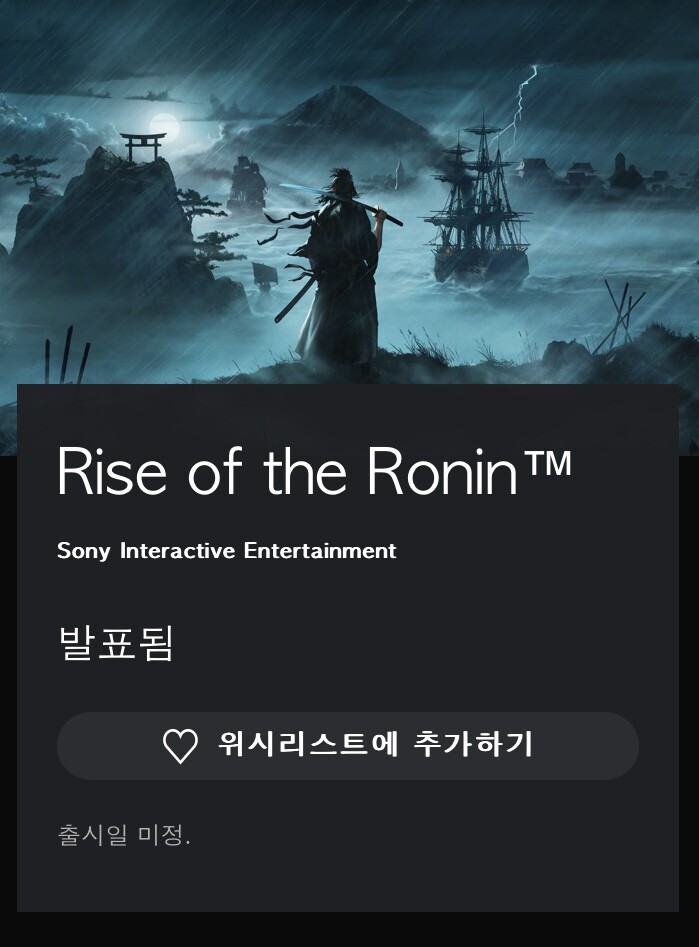The height and width of the screenshot is (947, 699).
Task: Click the Rise of the Ronin™ title
Action: click(x=314, y=472)
